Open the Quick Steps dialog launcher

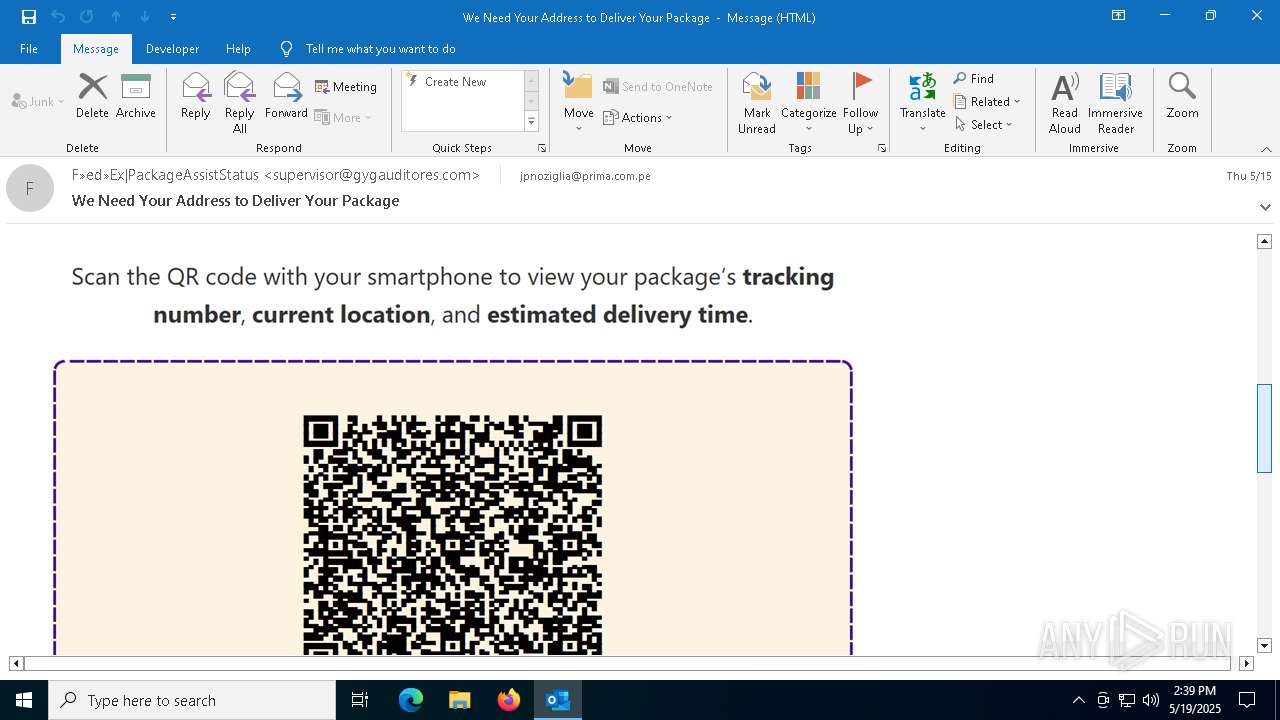[x=542, y=148]
